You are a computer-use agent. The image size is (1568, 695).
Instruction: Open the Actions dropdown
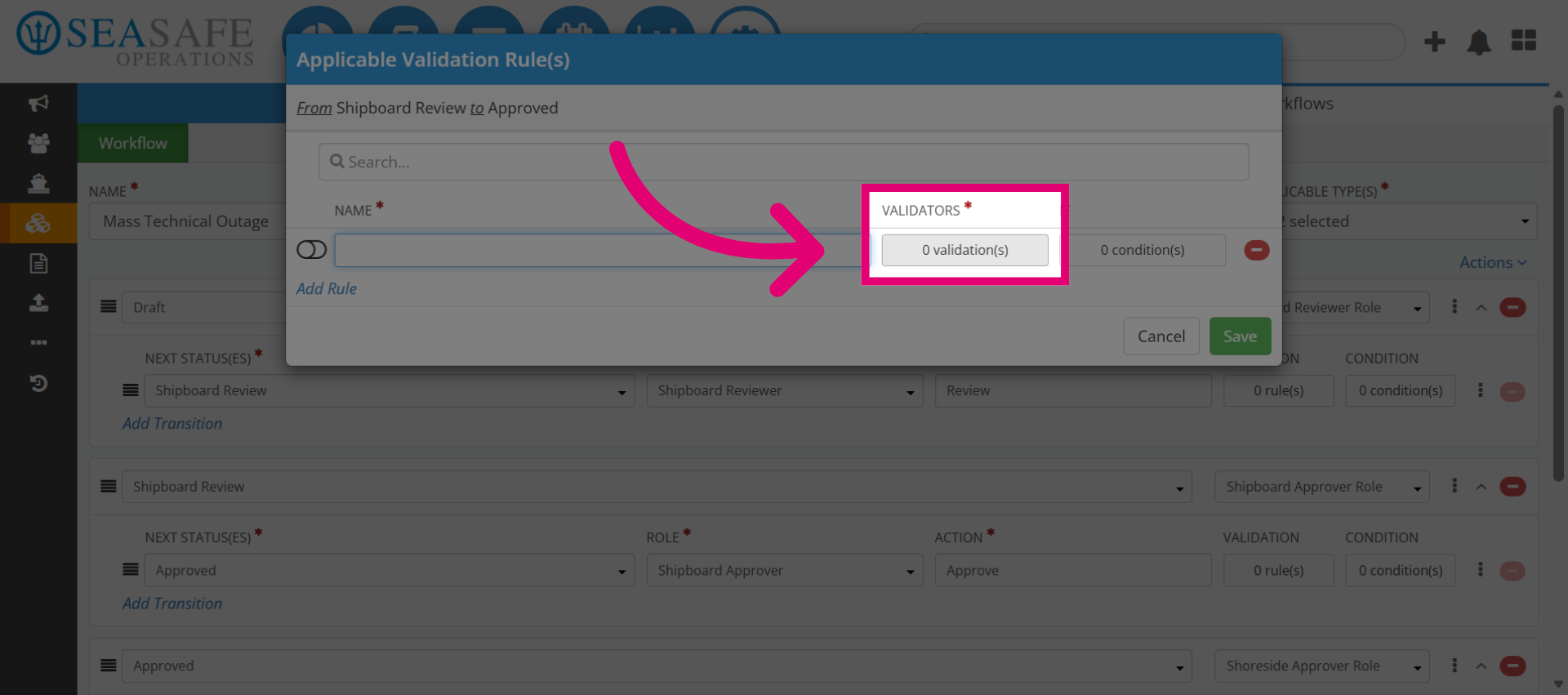click(1493, 262)
